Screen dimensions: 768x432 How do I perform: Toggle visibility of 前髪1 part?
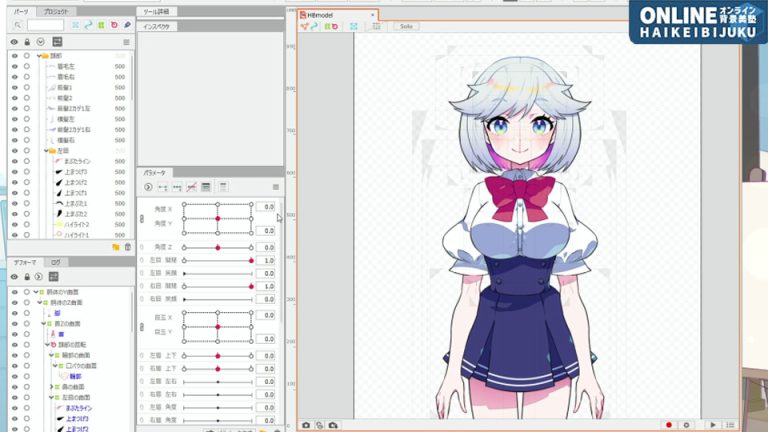14,88
